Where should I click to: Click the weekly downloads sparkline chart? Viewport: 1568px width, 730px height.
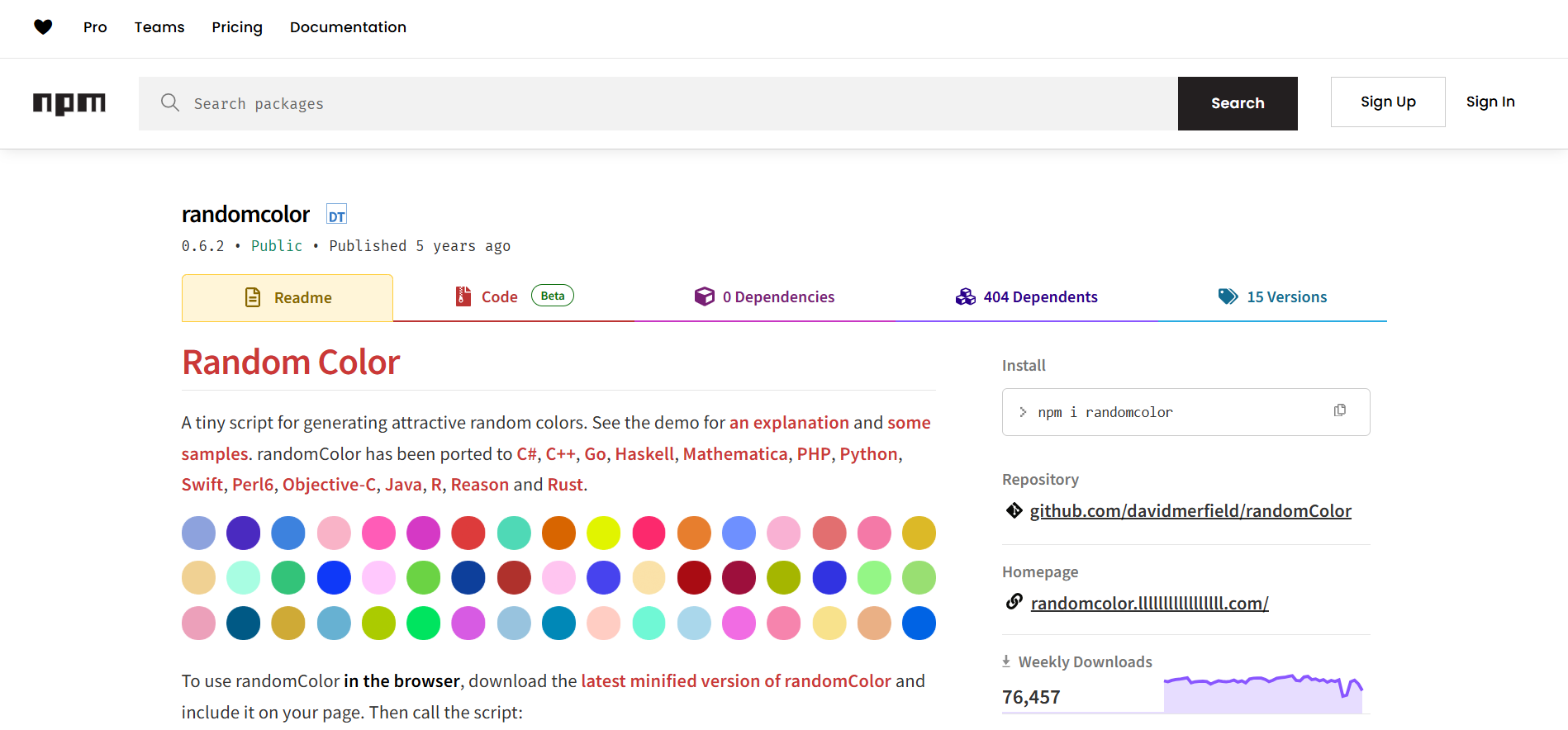pos(1263,693)
